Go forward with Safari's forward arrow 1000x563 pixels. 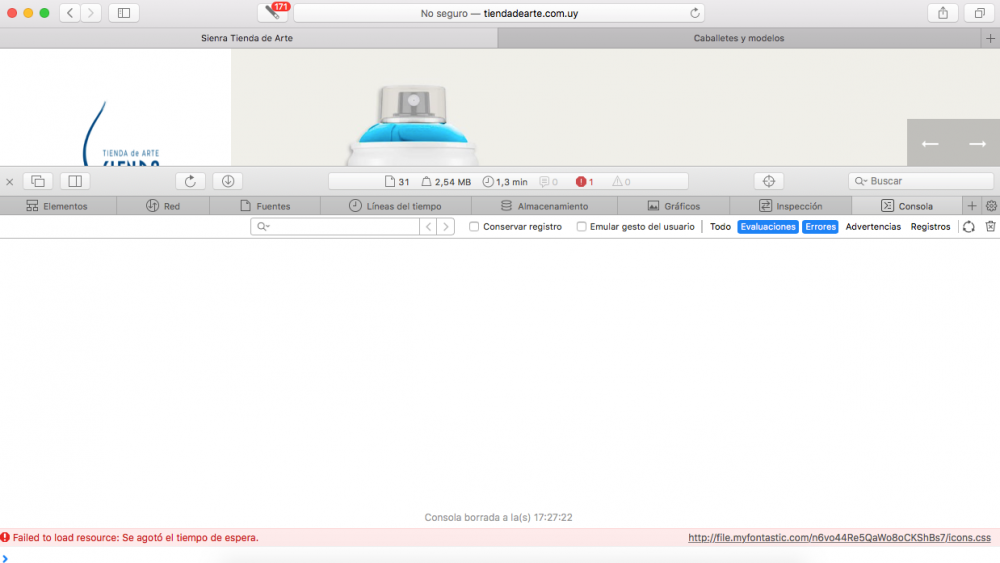(91, 13)
